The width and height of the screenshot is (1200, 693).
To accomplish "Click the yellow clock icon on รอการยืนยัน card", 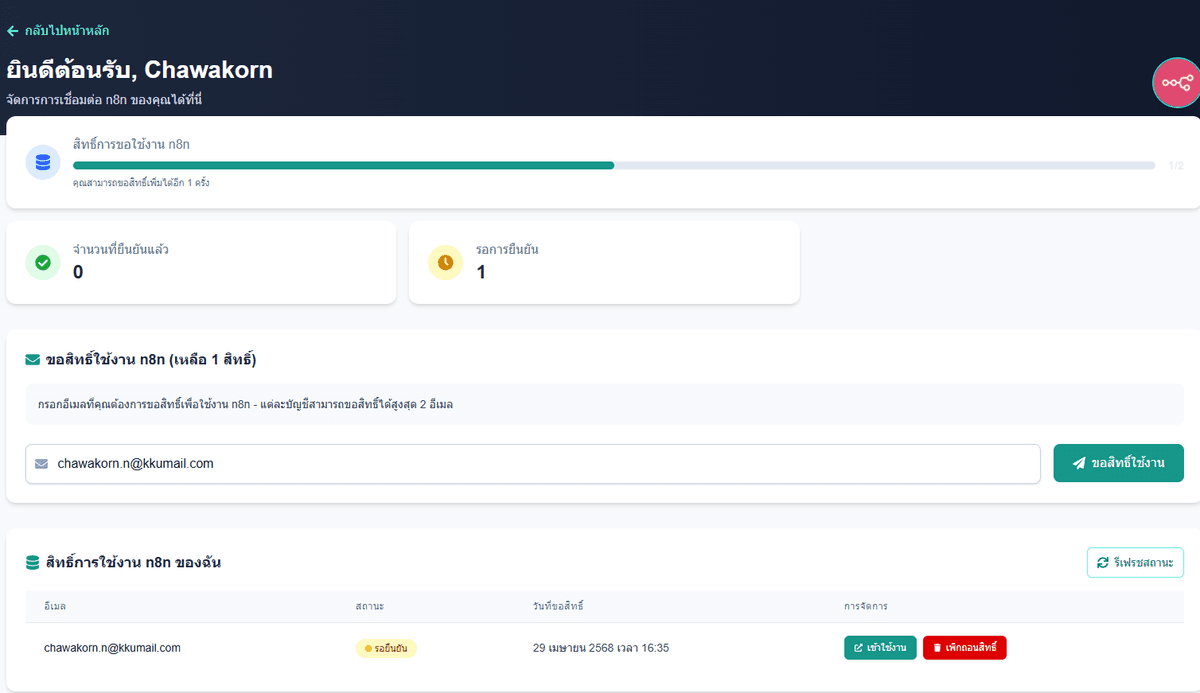I will [444, 262].
